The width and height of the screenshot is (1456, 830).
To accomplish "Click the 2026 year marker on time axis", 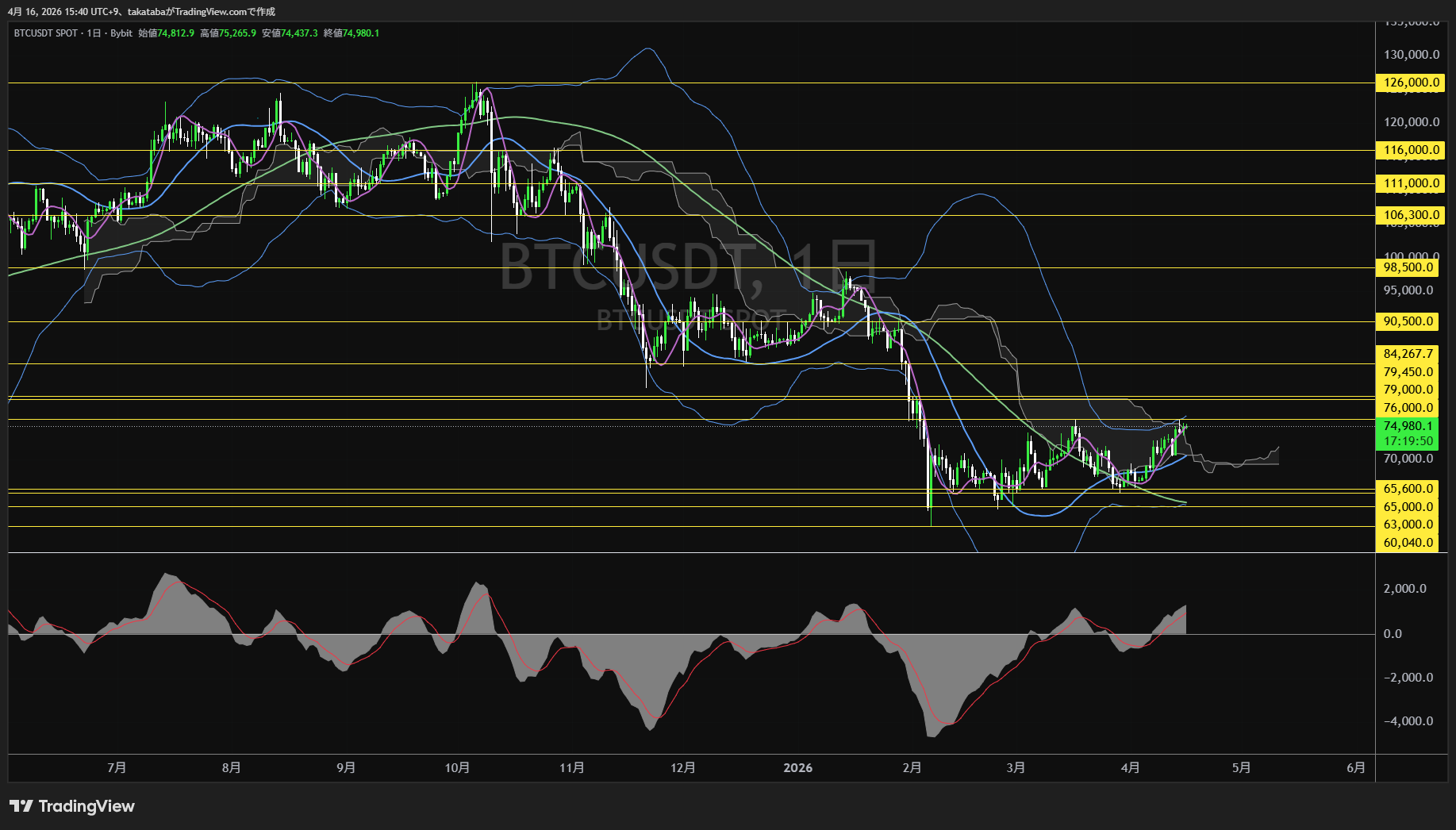I will 797,768.
